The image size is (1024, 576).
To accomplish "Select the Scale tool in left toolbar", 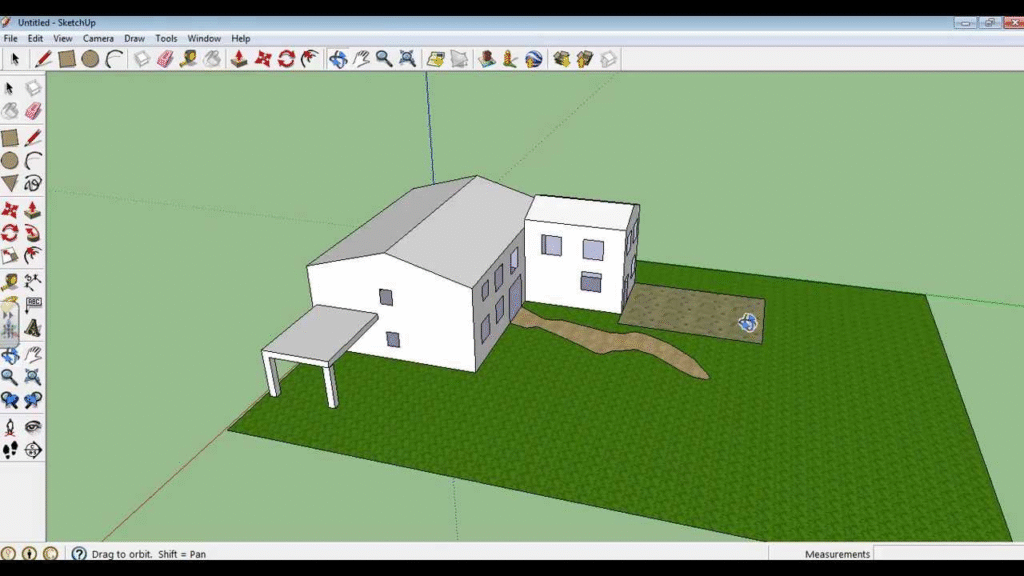I will [x=10, y=256].
